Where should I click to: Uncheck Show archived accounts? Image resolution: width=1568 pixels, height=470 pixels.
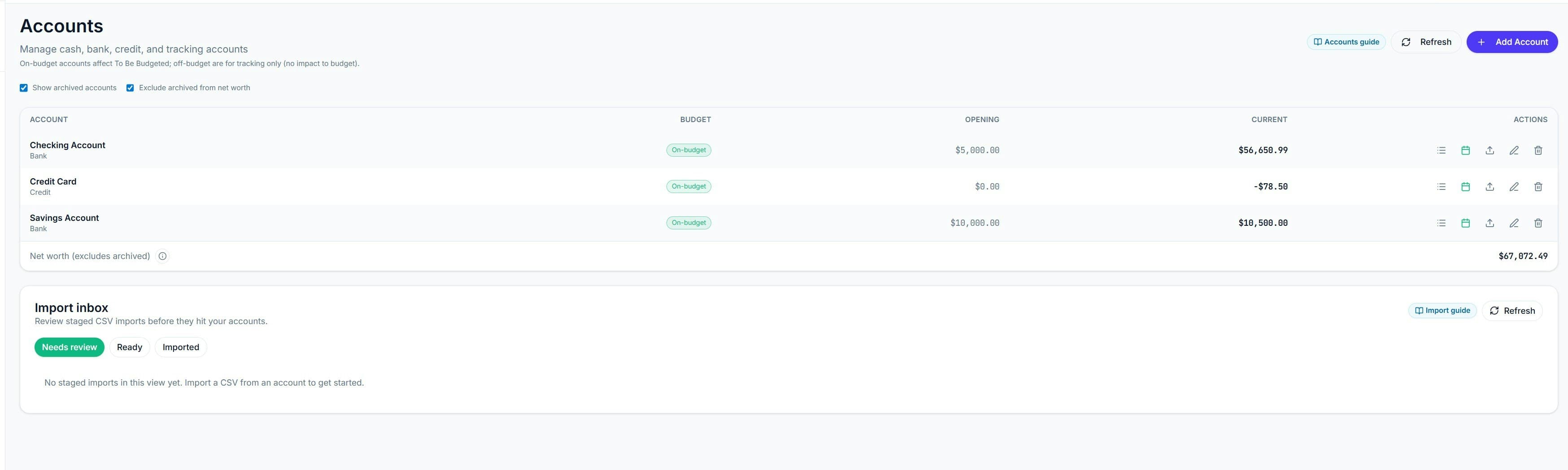(24, 87)
